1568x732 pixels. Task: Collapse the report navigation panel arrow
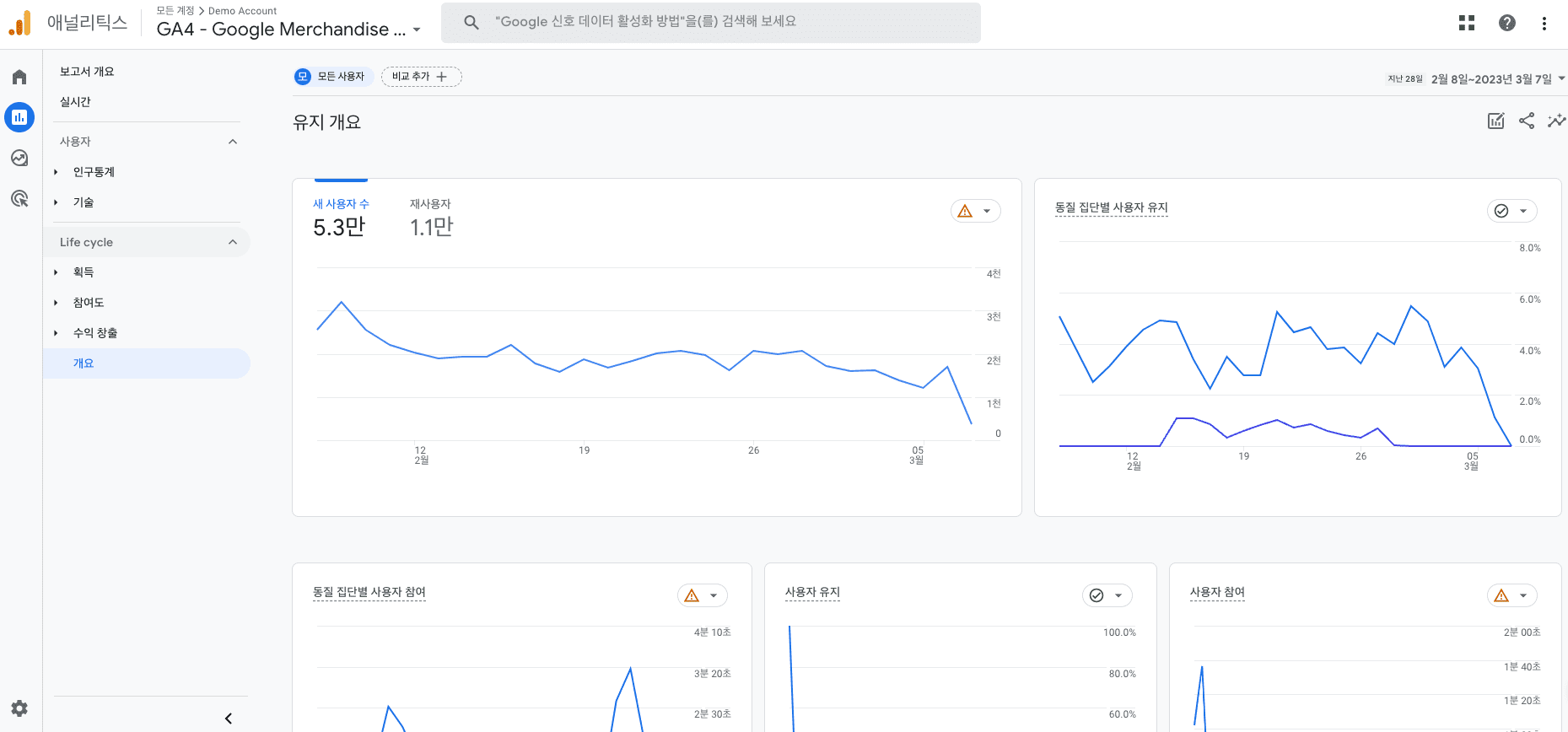coord(229,719)
